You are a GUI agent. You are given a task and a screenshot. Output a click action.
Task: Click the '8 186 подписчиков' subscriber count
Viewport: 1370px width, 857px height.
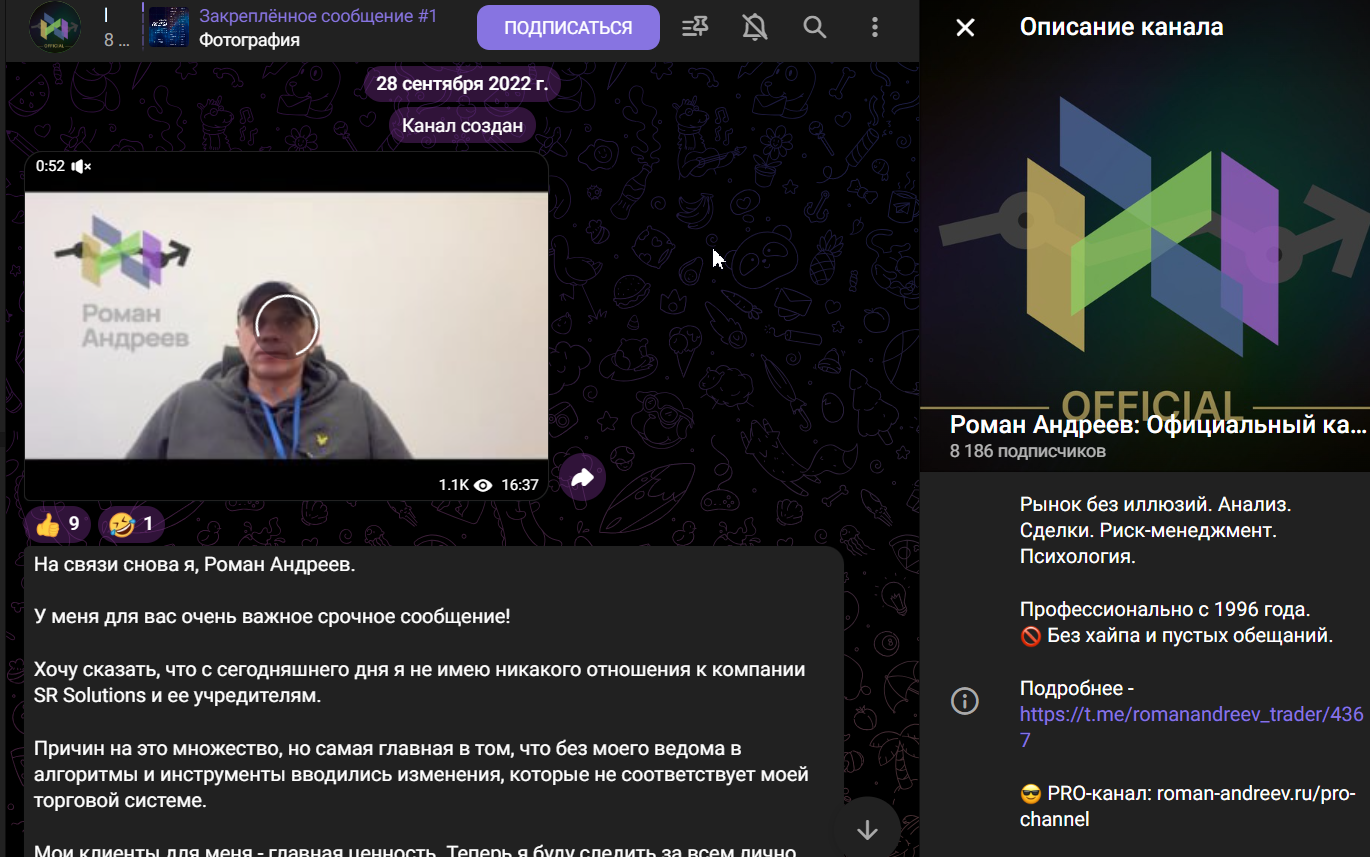click(x=1028, y=451)
